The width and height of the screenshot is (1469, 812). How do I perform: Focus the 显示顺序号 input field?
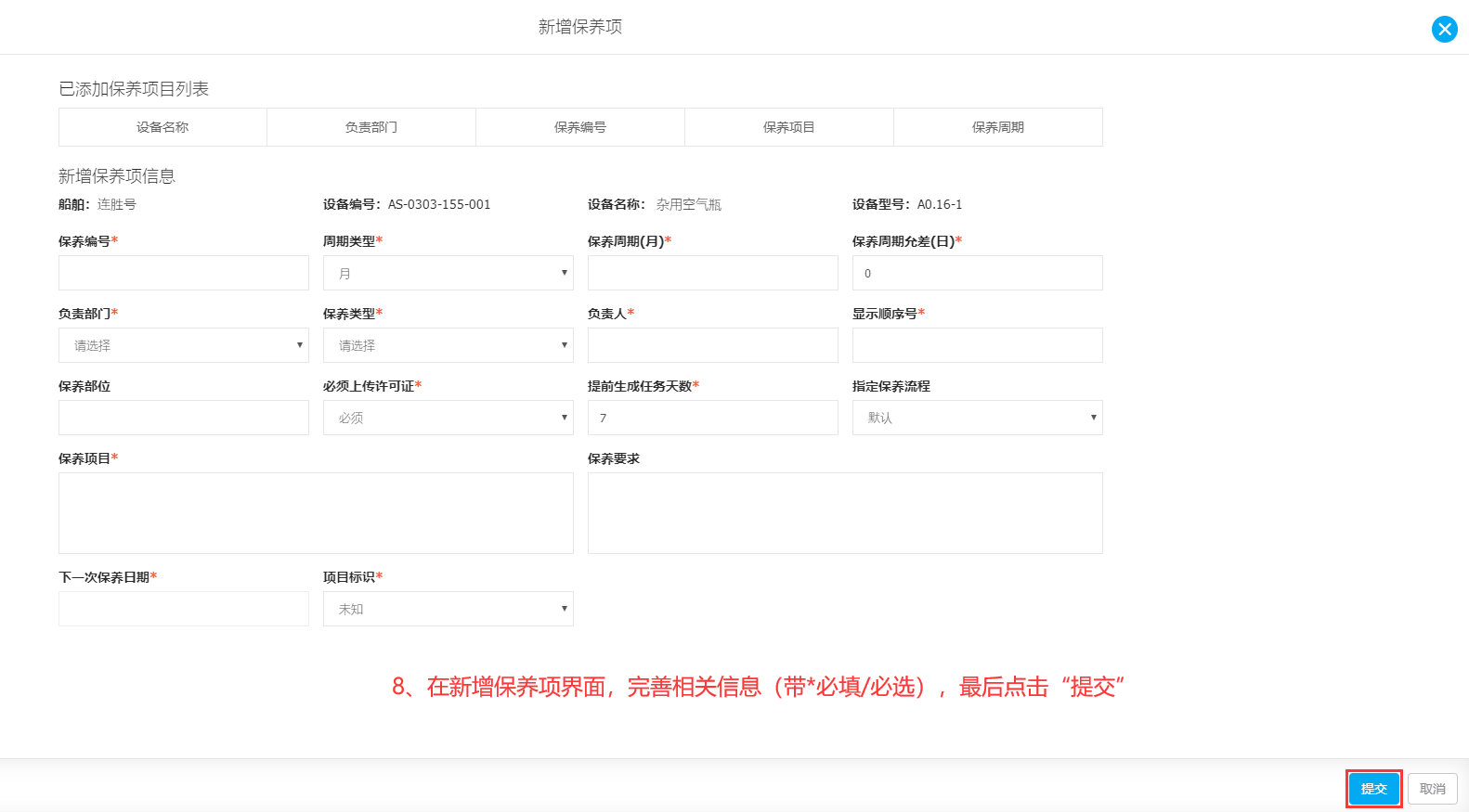(x=978, y=345)
